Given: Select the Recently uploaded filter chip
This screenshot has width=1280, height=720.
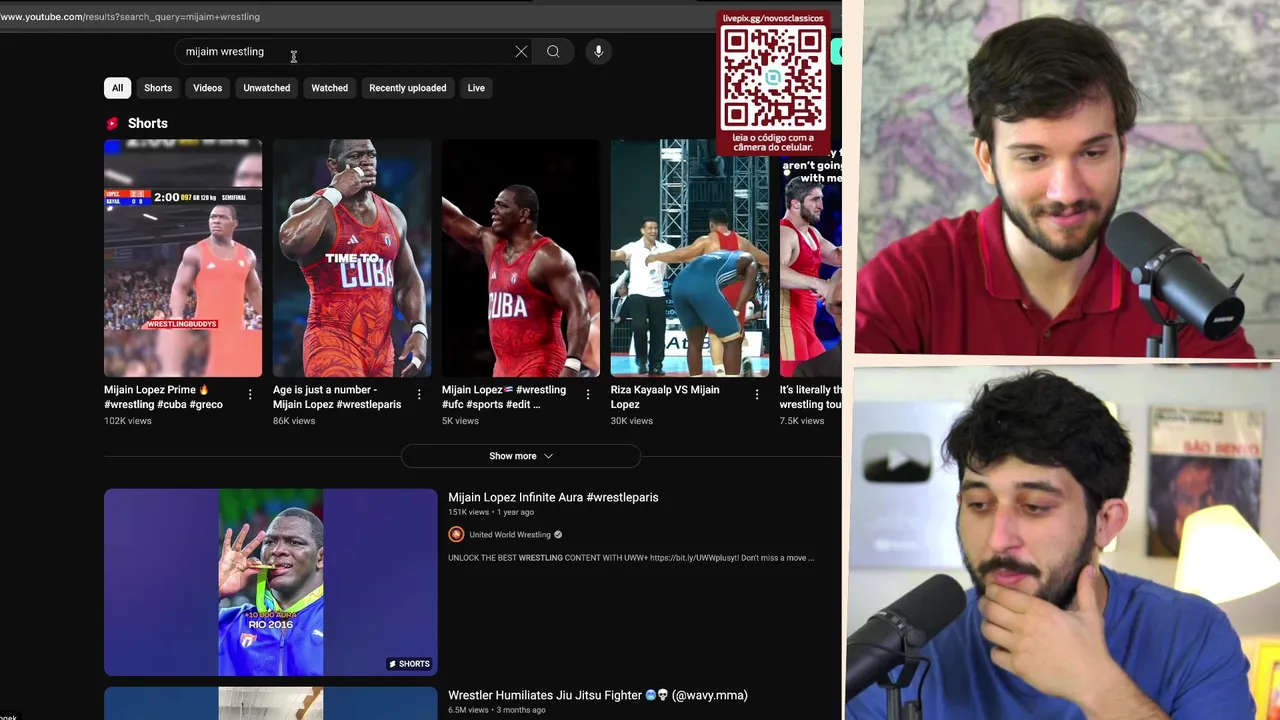Looking at the screenshot, I should pyautogui.click(x=407, y=88).
